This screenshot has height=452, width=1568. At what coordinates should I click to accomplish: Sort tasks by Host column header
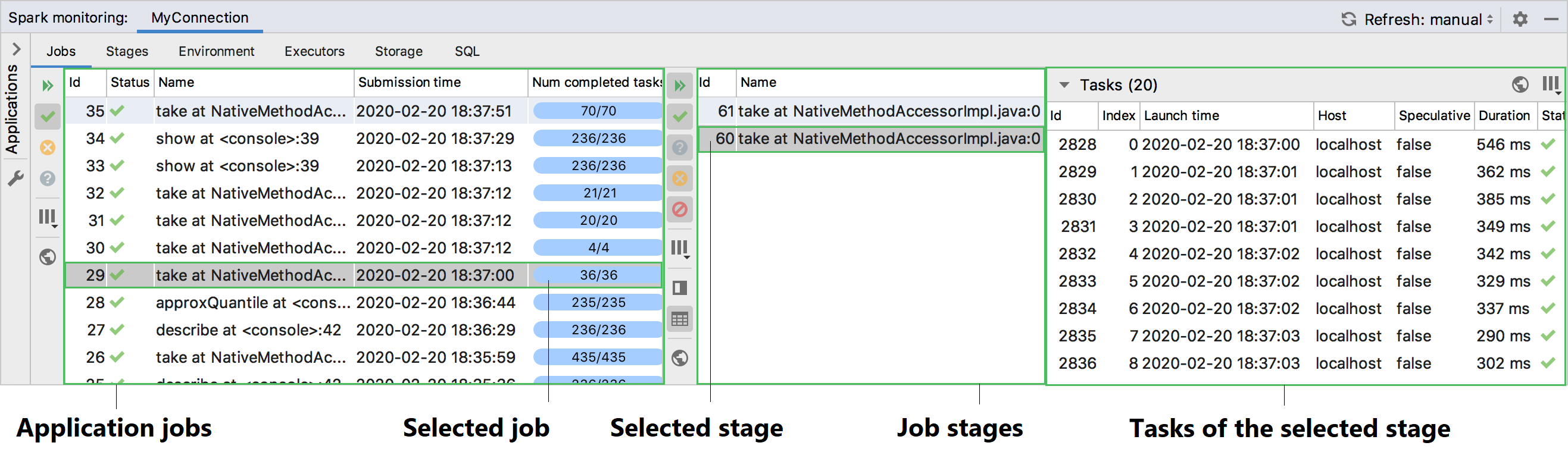coord(1353,115)
